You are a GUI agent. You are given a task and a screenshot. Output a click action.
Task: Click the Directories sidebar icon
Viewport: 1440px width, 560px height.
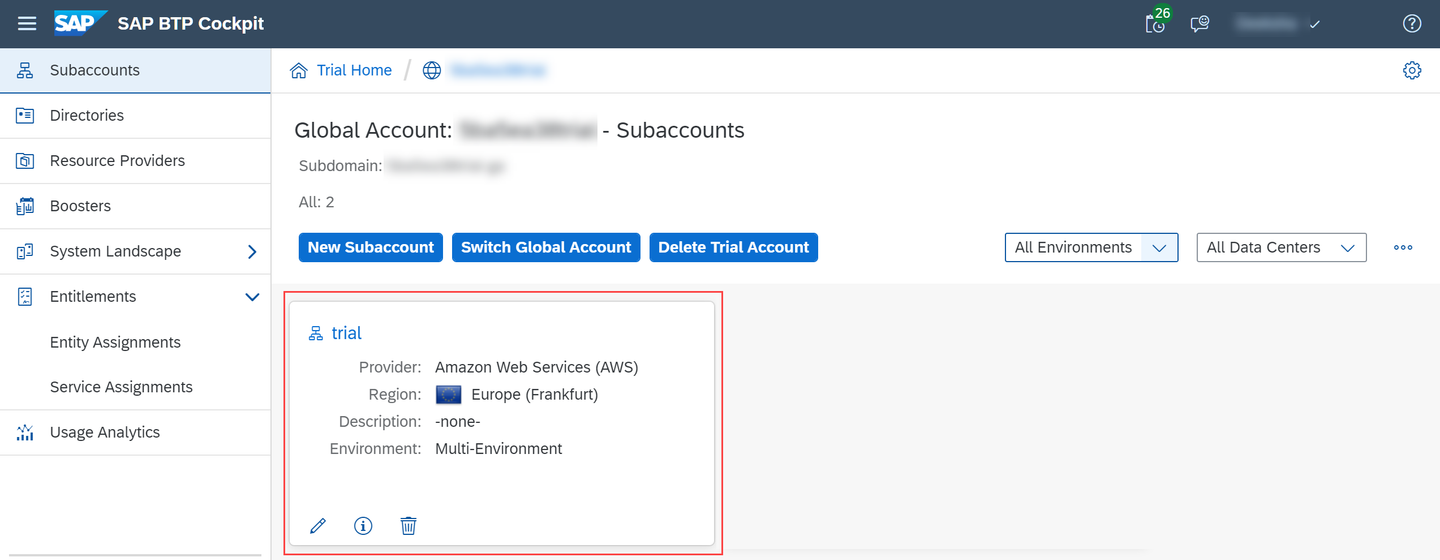pyautogui.click(x=25, y=115)
